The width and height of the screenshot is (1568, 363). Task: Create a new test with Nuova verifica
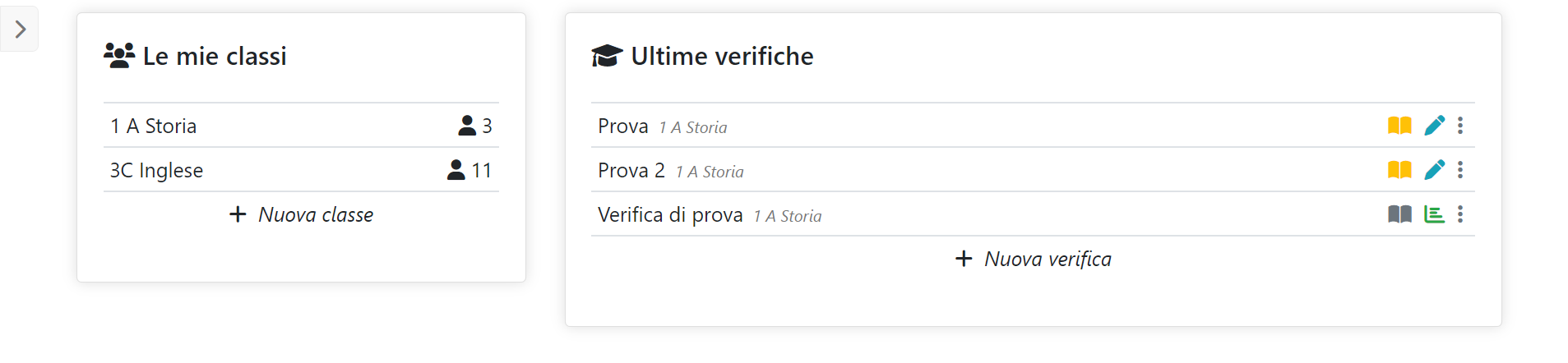pyautogui.click(x=1033, y=259)
